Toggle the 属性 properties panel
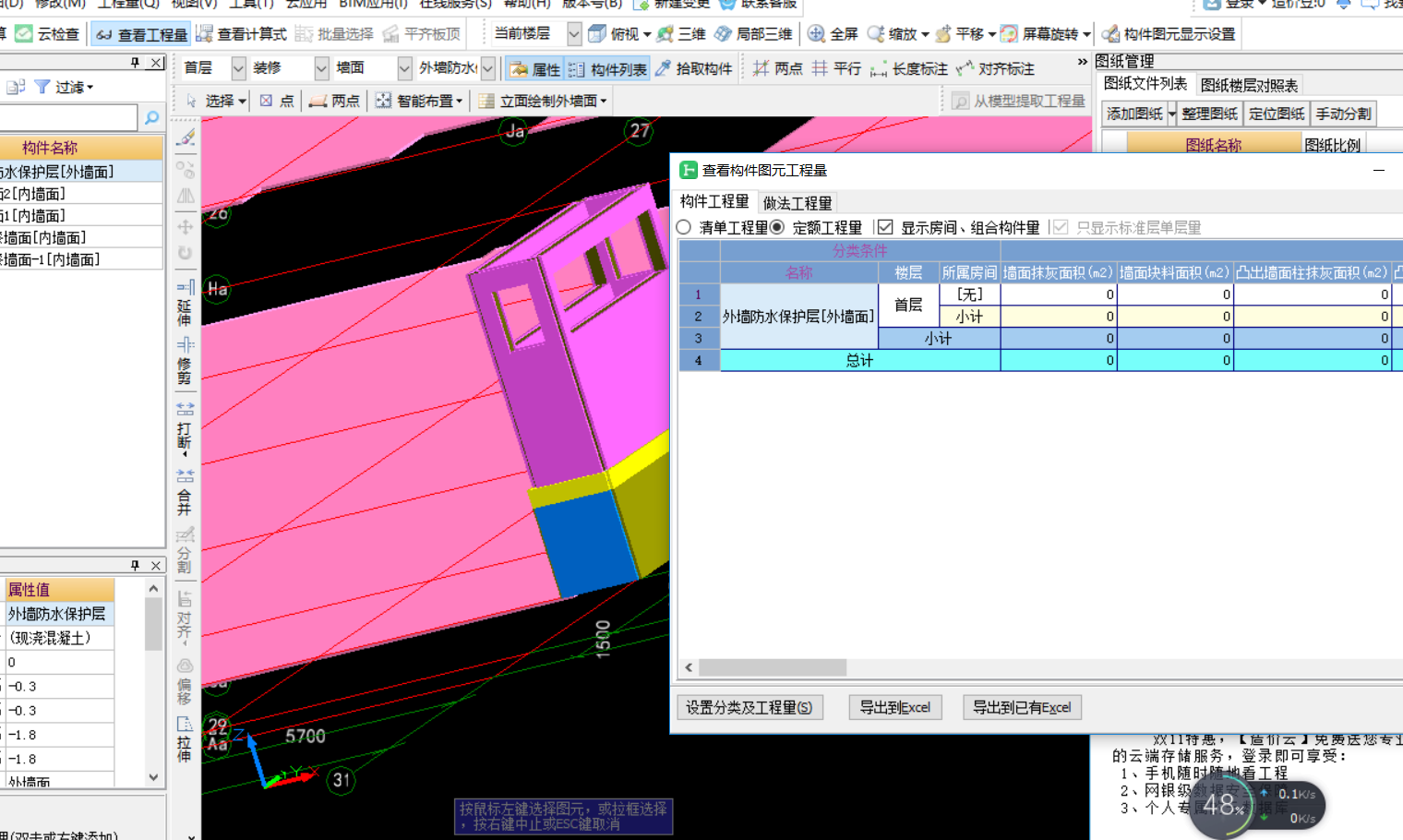The width and height of the screenshot is (1403, 840). 534,69
